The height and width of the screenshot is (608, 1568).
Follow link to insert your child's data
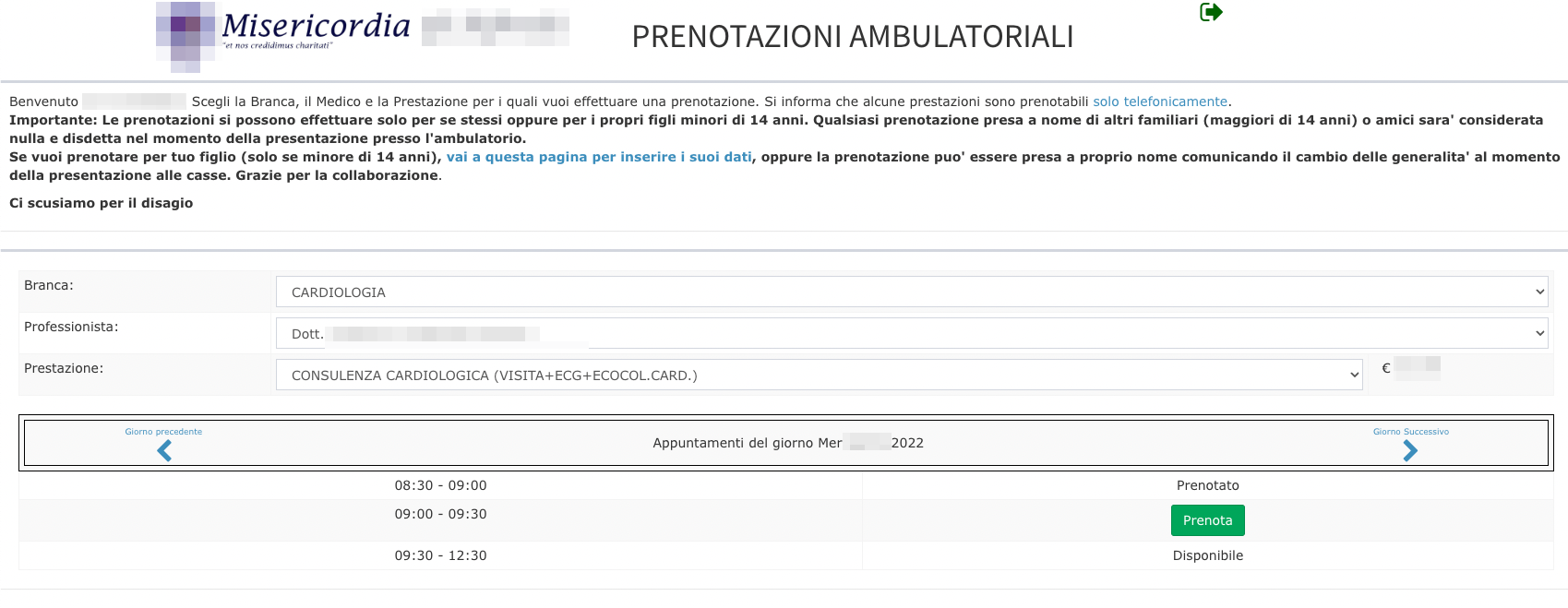click(599, 157)
